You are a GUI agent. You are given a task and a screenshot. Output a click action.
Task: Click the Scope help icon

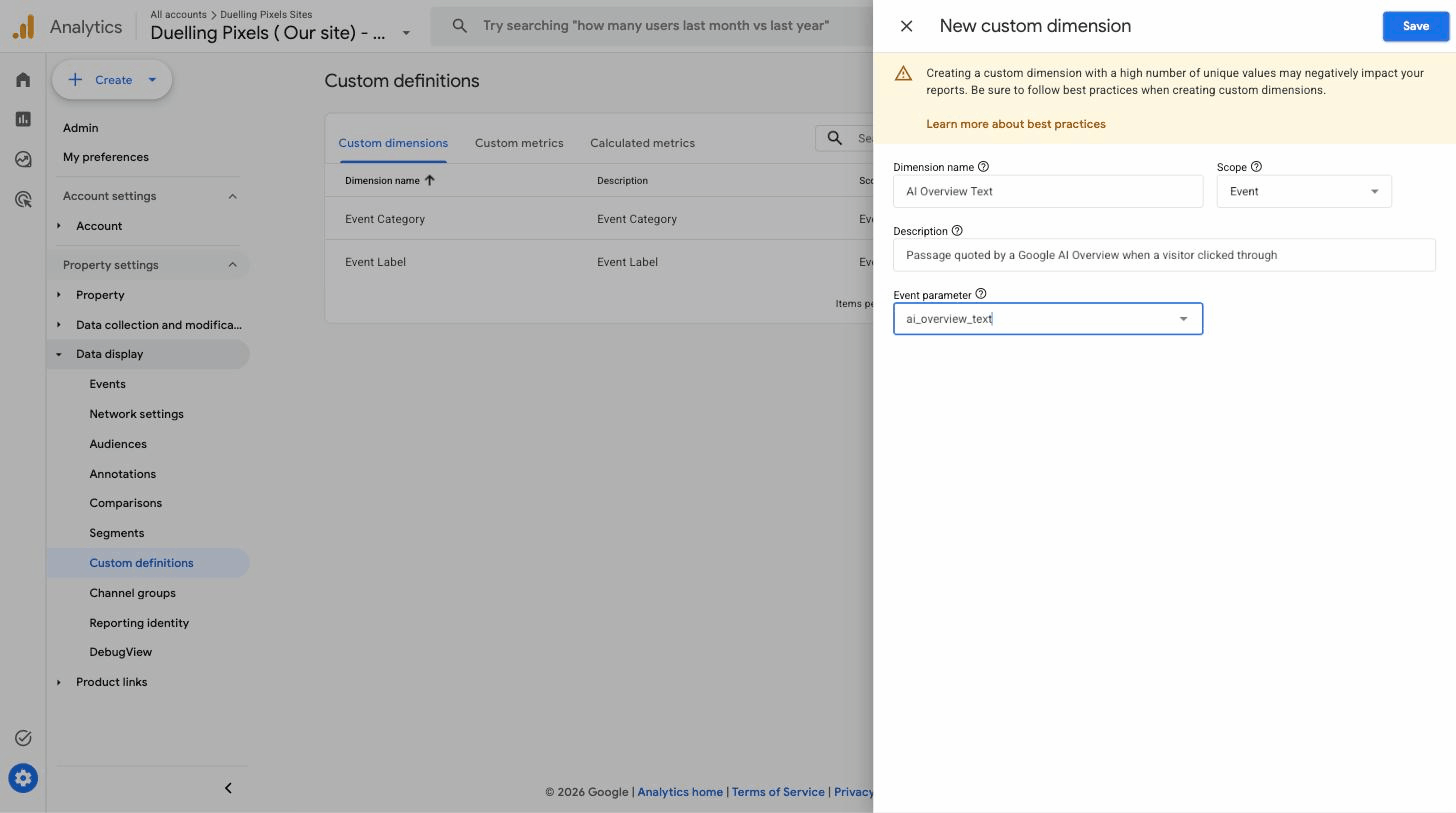[1256, 167]
